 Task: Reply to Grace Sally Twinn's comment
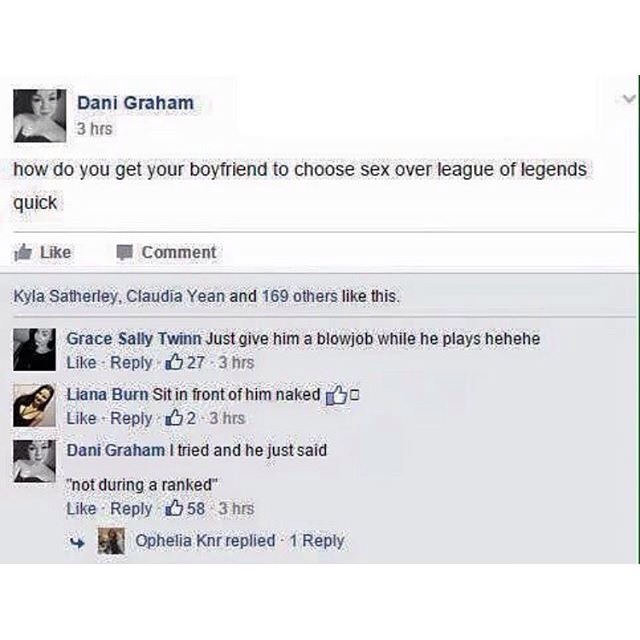[131, 362]
